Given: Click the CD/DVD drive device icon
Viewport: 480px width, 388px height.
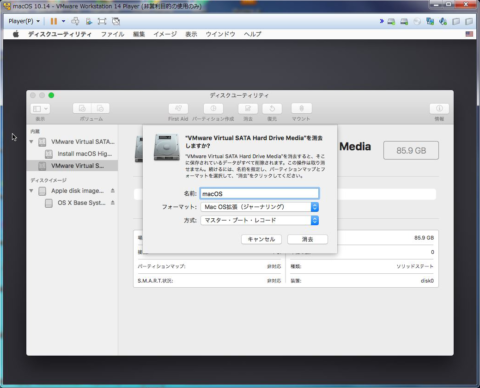Looking at the screenshot, I should coord(417,22).
